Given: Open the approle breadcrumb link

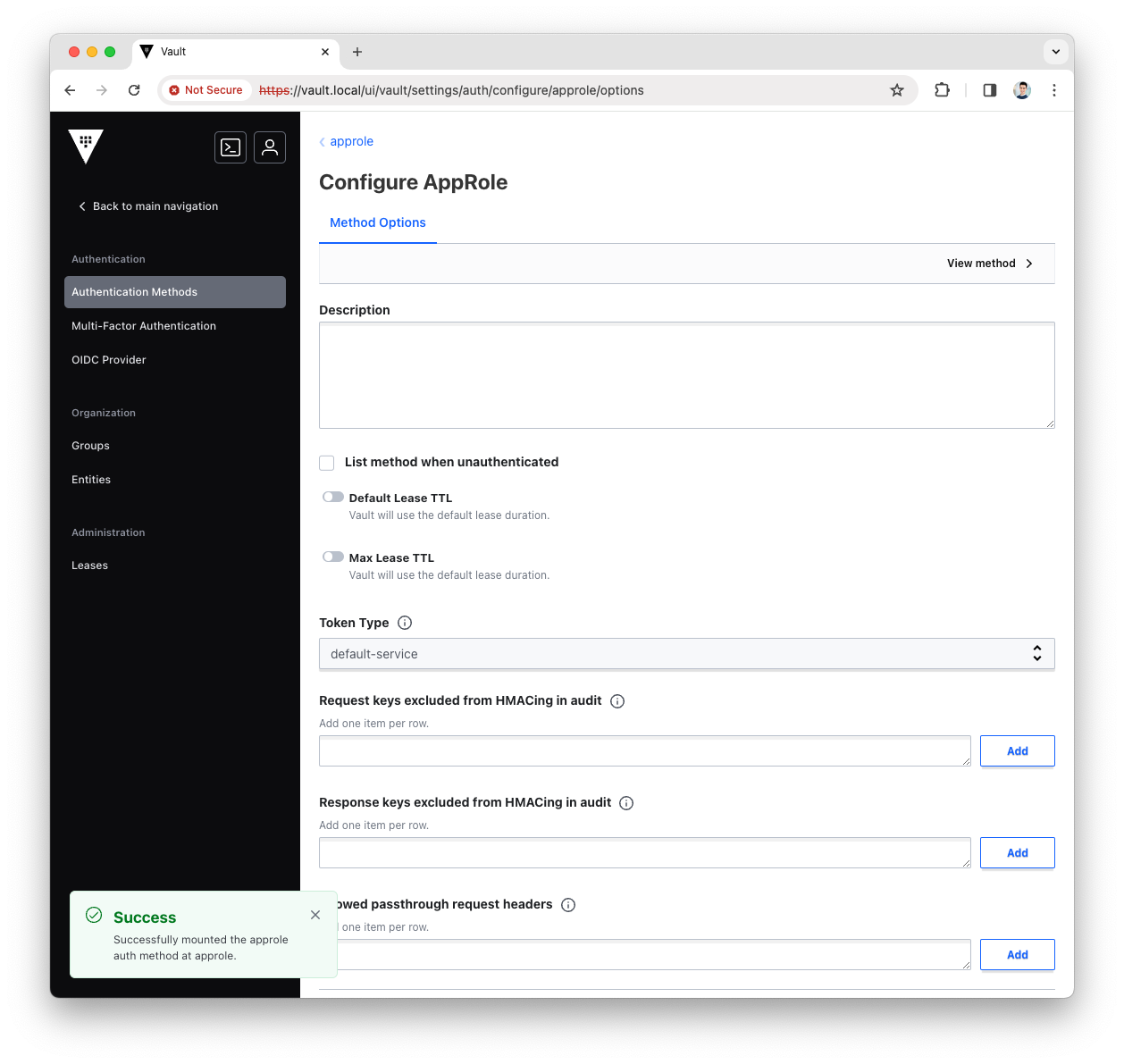Looking at the screenshot, I should click(351, 141).
